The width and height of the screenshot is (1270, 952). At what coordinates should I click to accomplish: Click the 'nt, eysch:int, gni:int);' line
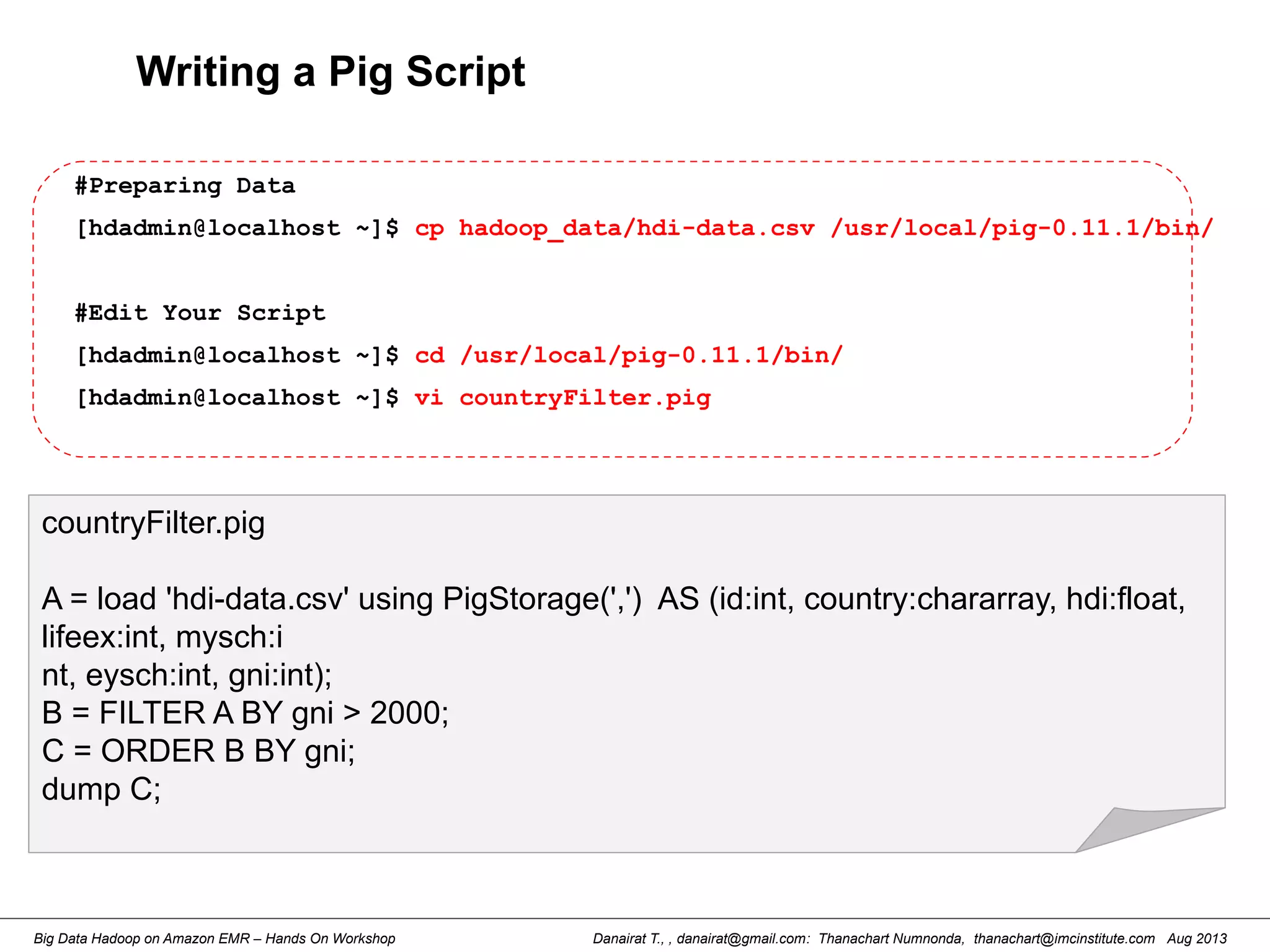click(x=187, y=676)
